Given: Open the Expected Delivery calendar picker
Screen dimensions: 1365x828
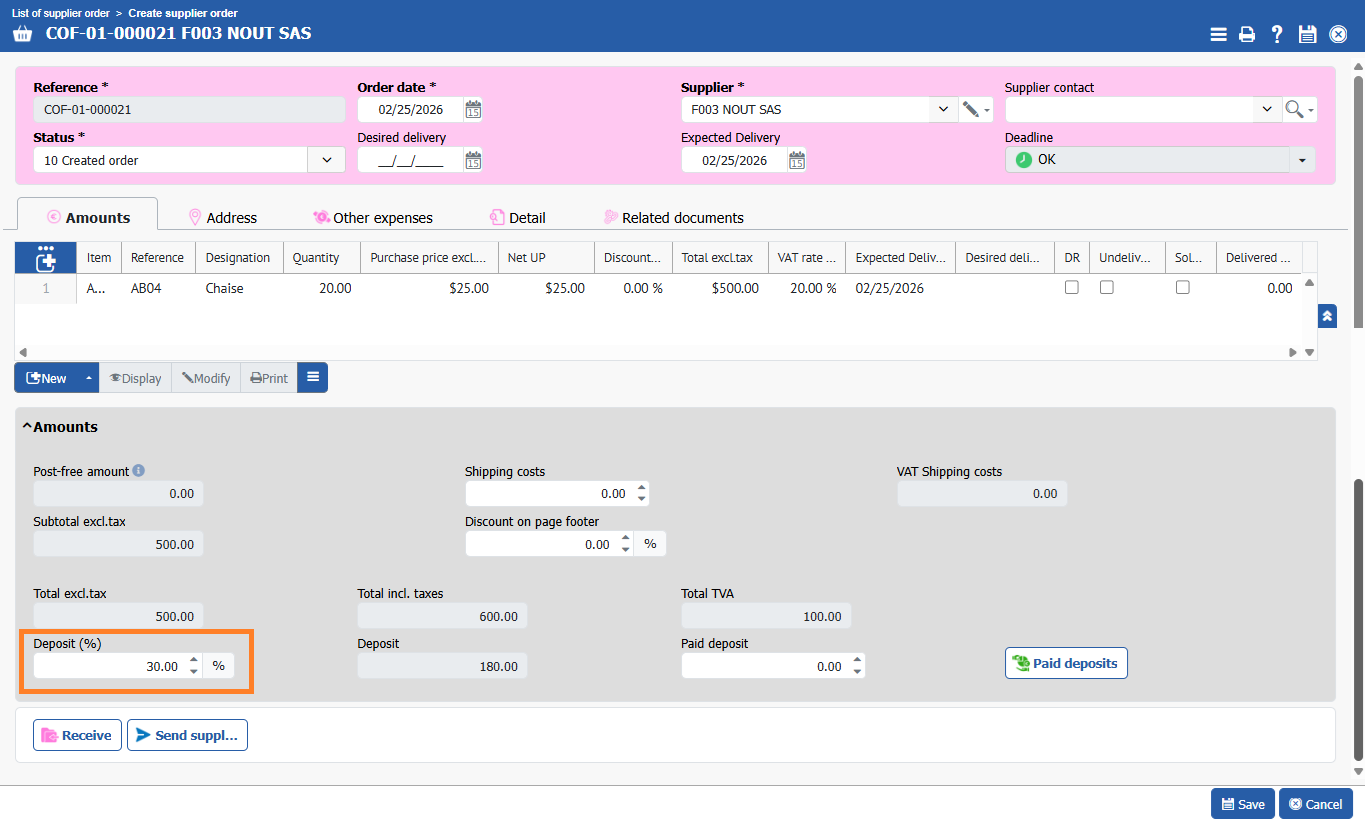Looking at the screenshot, I should pyautogui.click(x=797, y=160).
